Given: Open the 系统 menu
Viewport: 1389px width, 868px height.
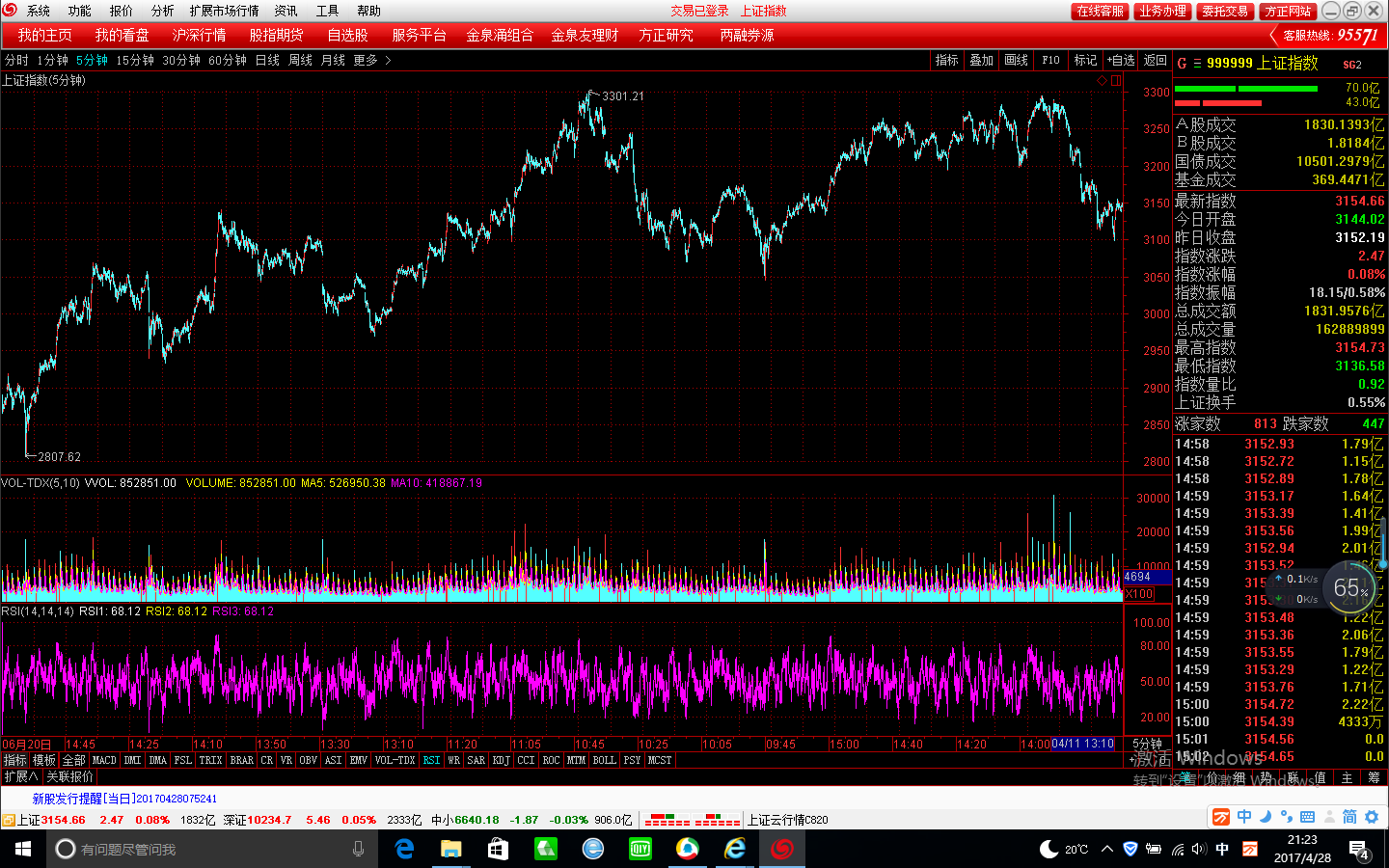Looking at the screenshot, I should click(x=39, y=11).
